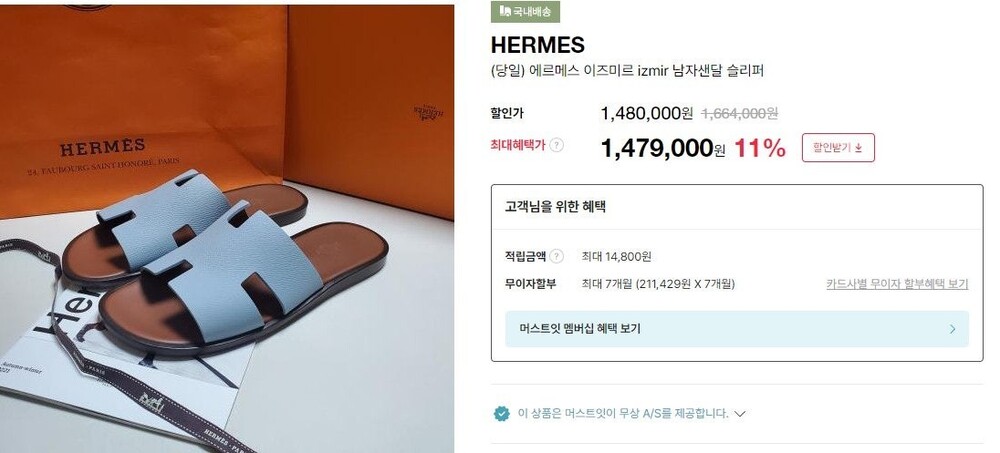The height and width of the screenshot is (453, 1000).
Task: Click the HERMES brand name heading
Action: (538, 45)
